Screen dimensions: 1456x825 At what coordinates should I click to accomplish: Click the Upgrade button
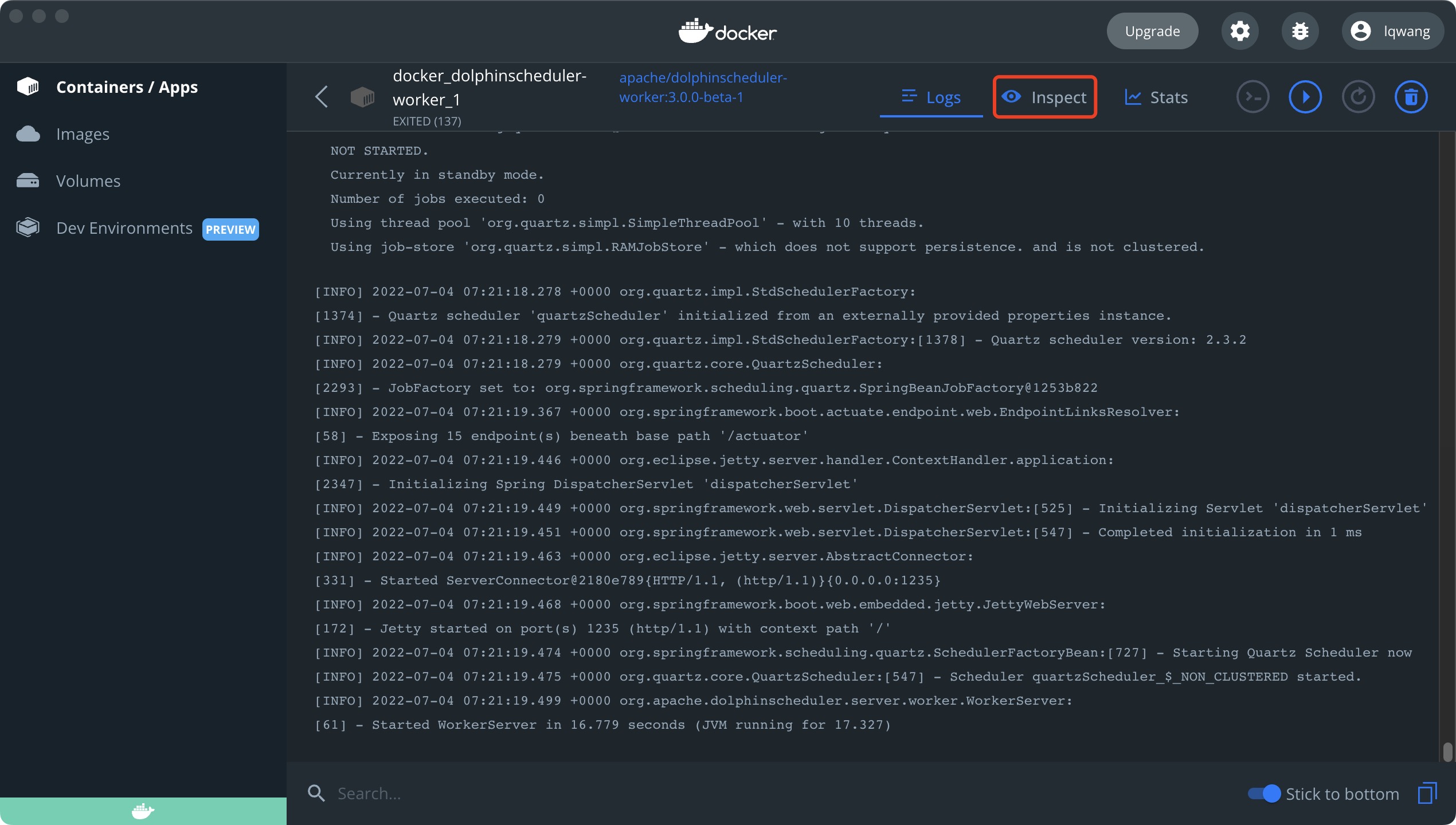(1152, 31)
